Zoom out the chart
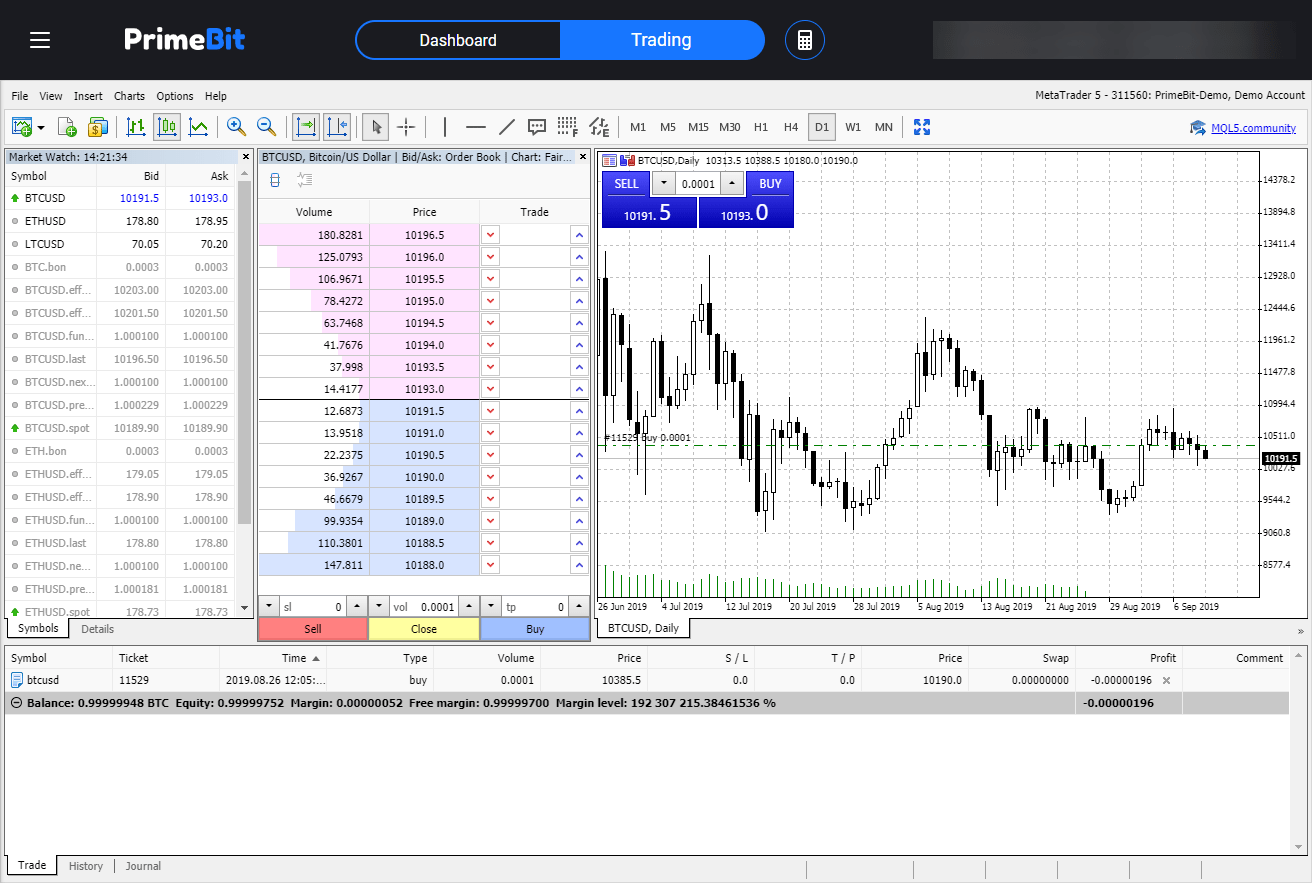This screenshot has width=1312, height=883. [x=266, y=127]
